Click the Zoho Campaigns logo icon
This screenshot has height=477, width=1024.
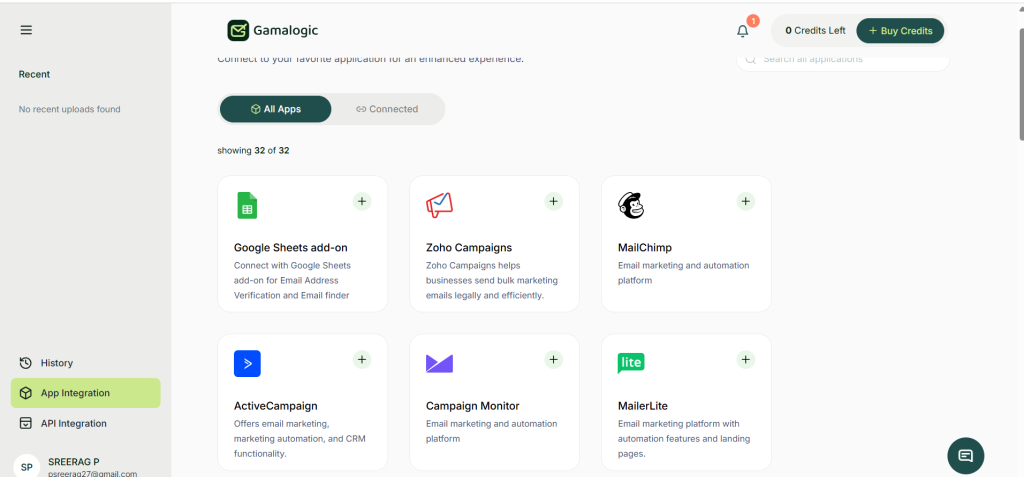439,205
